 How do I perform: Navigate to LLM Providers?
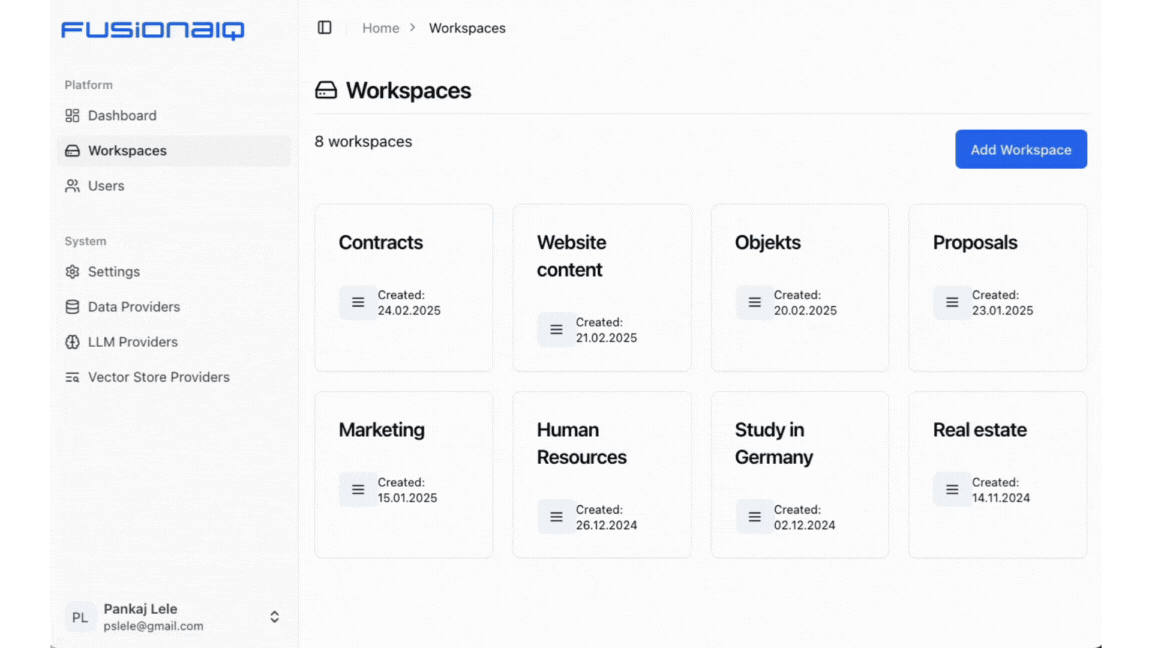pos(132,342)
